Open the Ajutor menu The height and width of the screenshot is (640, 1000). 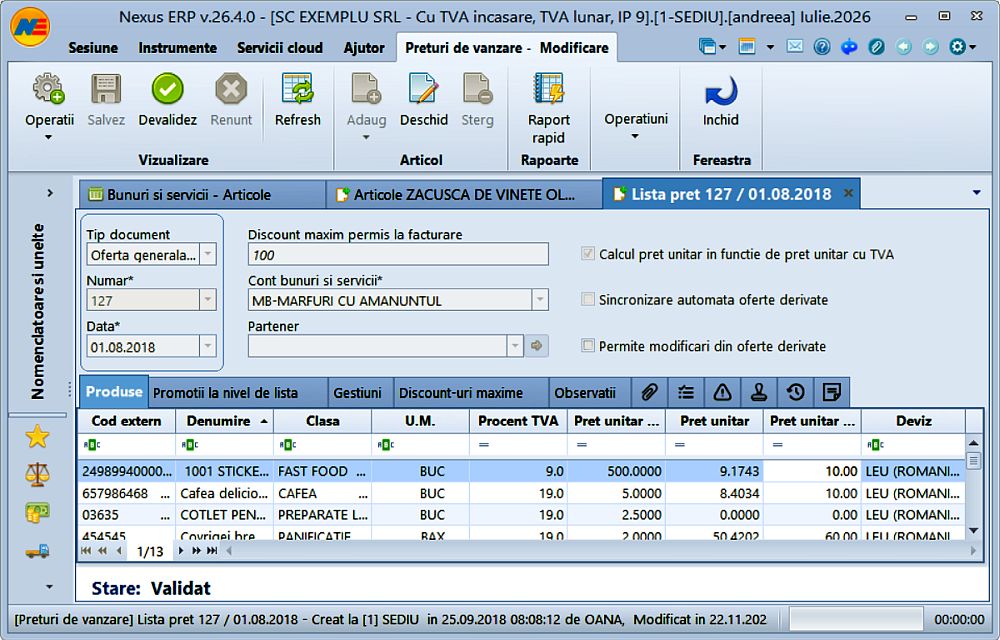pos(364,48)
